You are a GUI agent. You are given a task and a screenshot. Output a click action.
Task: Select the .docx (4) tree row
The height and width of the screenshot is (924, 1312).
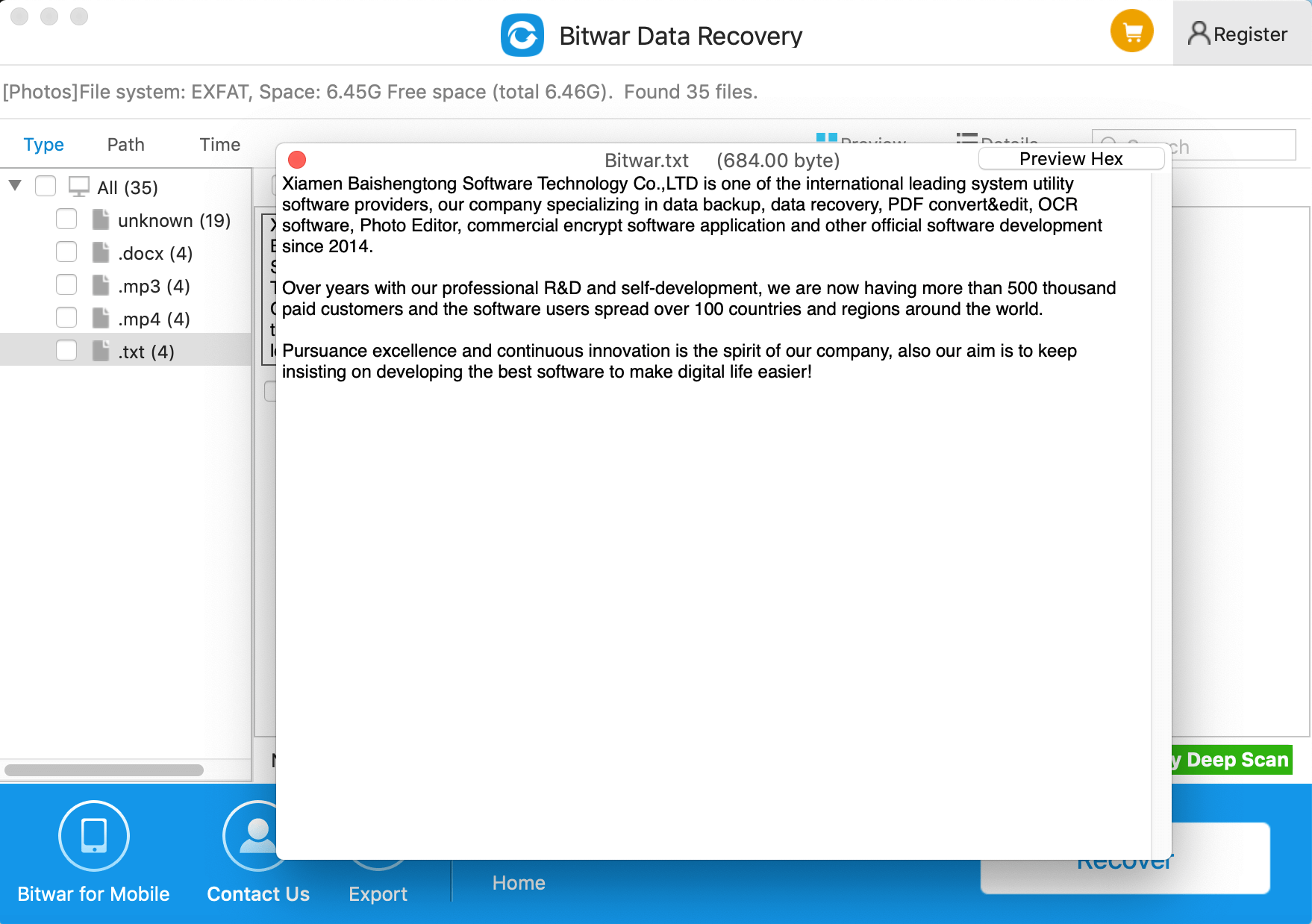(x=125, y=252)
